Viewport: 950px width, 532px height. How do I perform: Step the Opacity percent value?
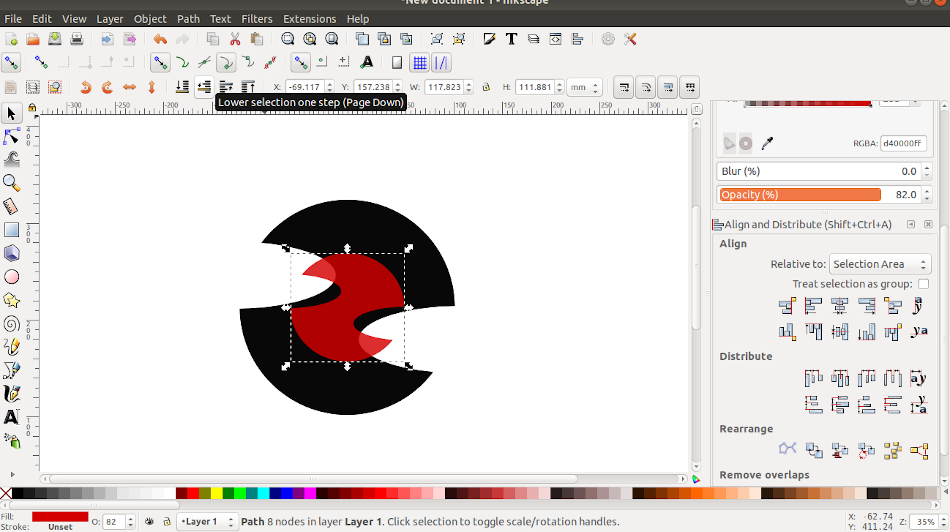click(926, 195)
